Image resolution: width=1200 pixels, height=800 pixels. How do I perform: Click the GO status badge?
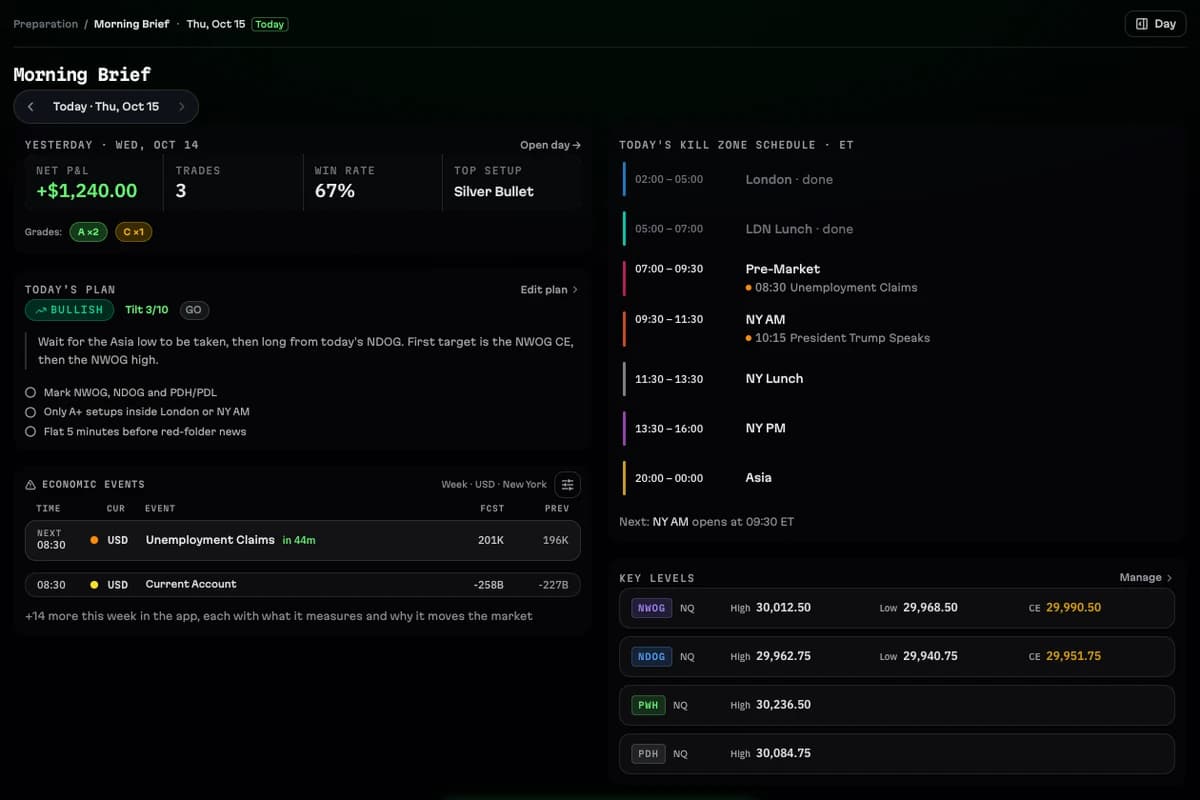pyautogui.click(x=194, y=310)
